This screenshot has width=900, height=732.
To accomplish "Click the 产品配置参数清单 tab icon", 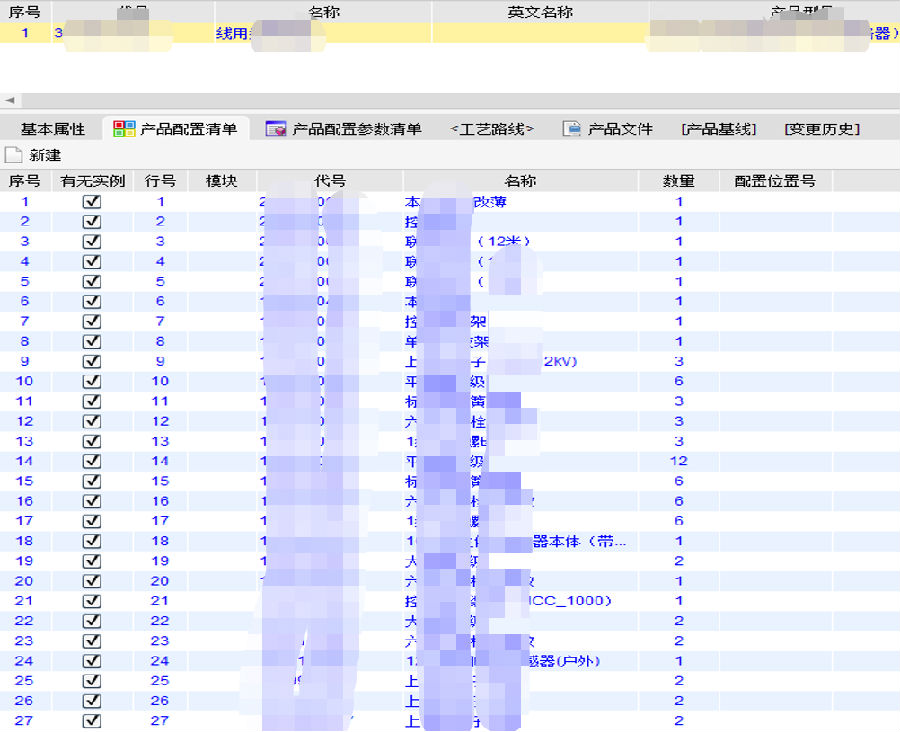I will 276,129.
